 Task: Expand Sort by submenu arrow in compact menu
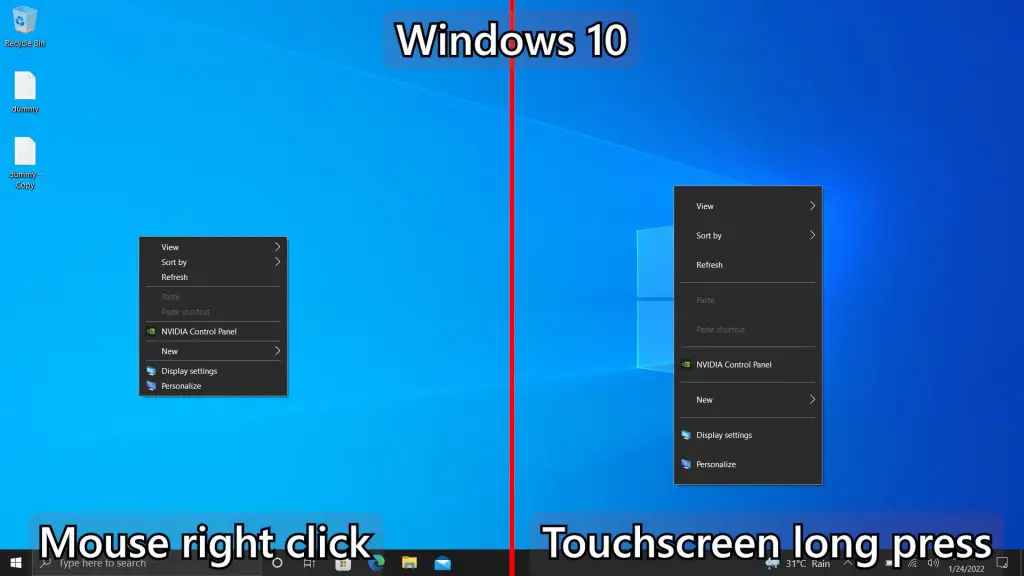click(278, 262)
